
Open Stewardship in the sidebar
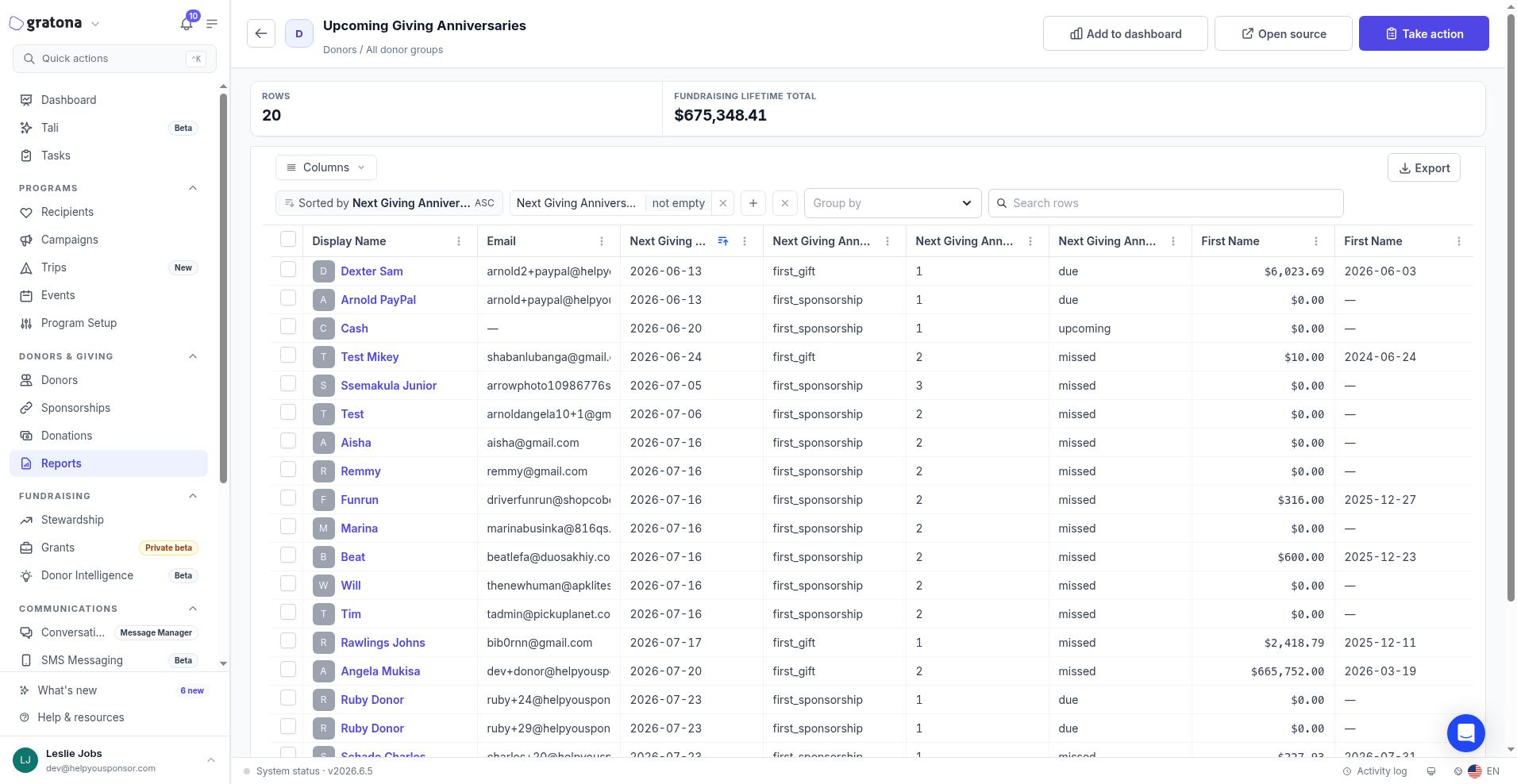(109, 520)
